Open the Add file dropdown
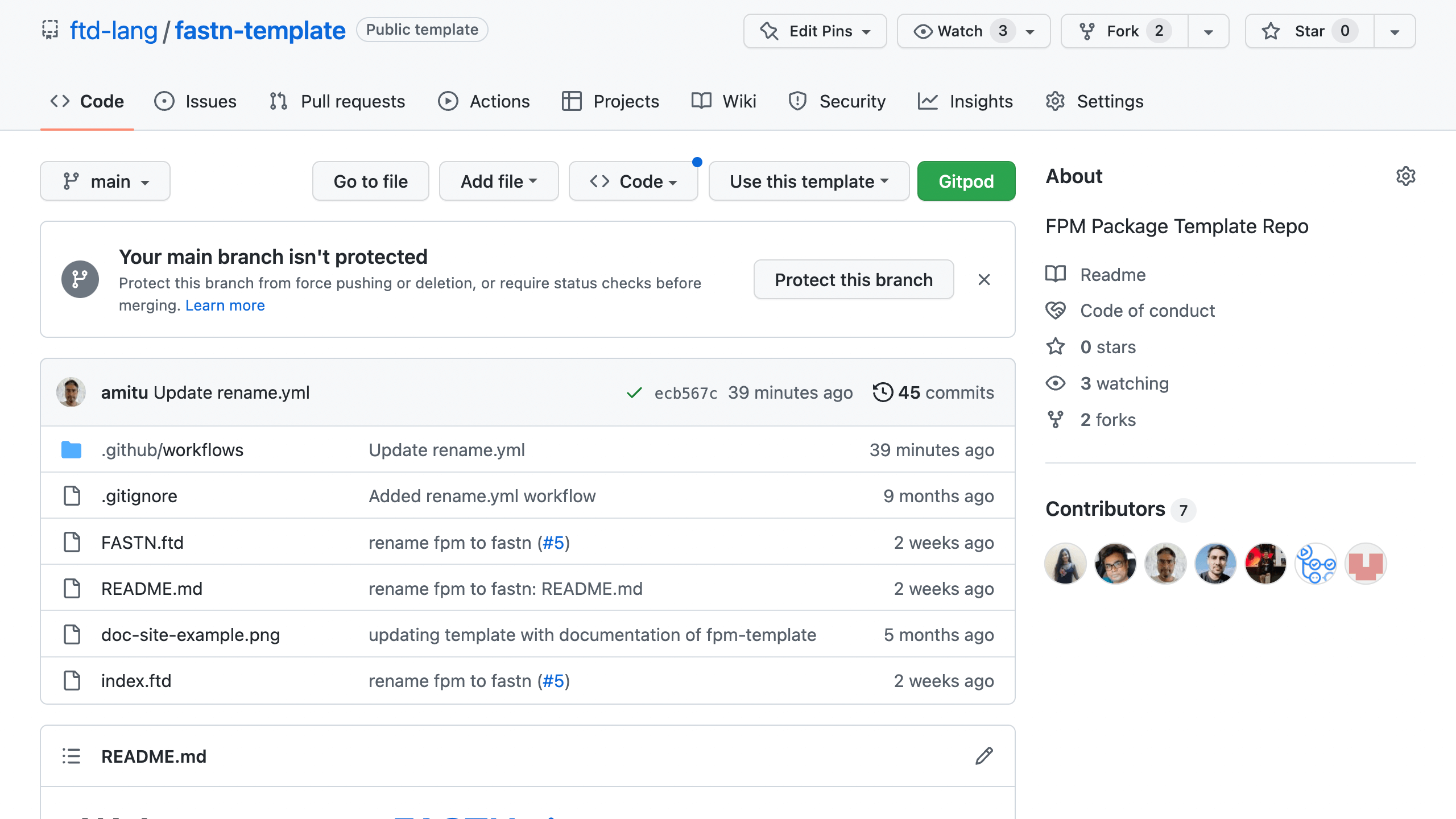The height and width of the screenshot is (819, 1456). [x=499, y=181]
